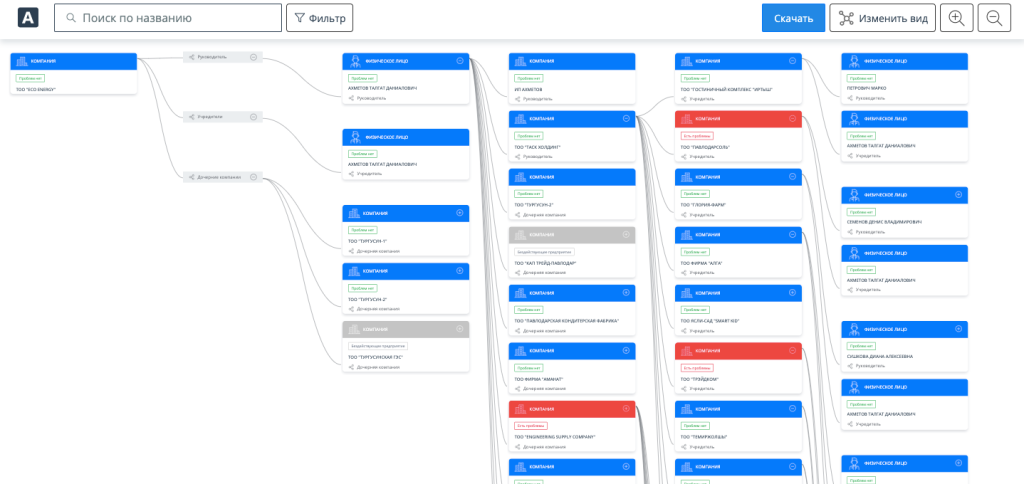Expand ТОО "КАП ТРЕЙД-ПАВЛОДАР" card
The image size is (1024, 484).
[x=626, y=234]
